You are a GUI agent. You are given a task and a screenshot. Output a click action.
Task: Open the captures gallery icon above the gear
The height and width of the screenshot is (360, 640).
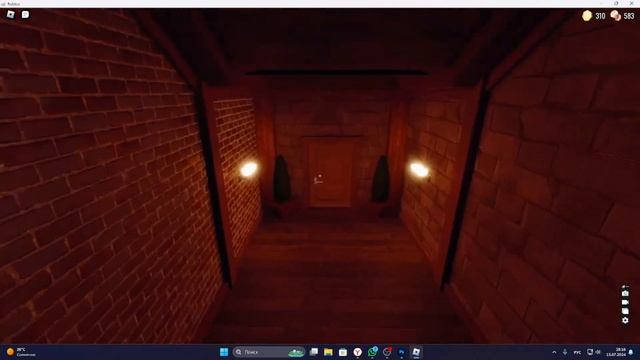[x=625, y=311]
